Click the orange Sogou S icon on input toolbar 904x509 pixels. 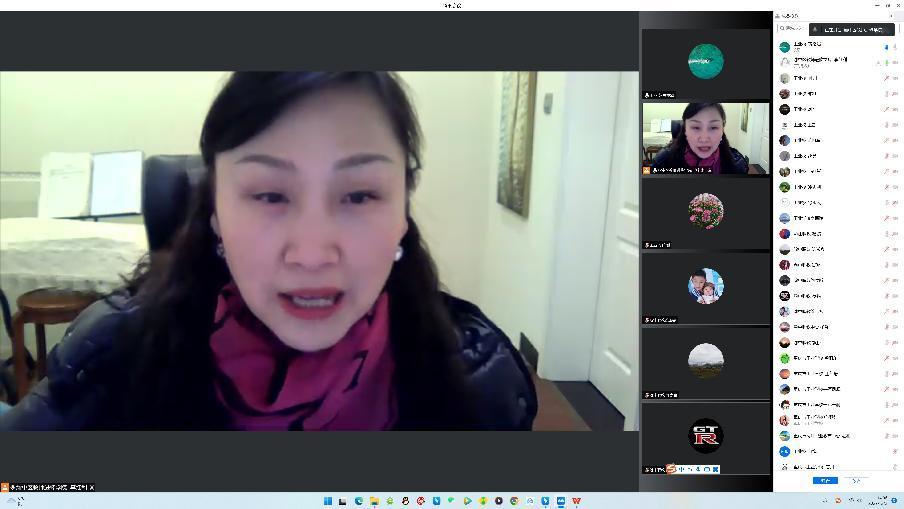[671, 469]
